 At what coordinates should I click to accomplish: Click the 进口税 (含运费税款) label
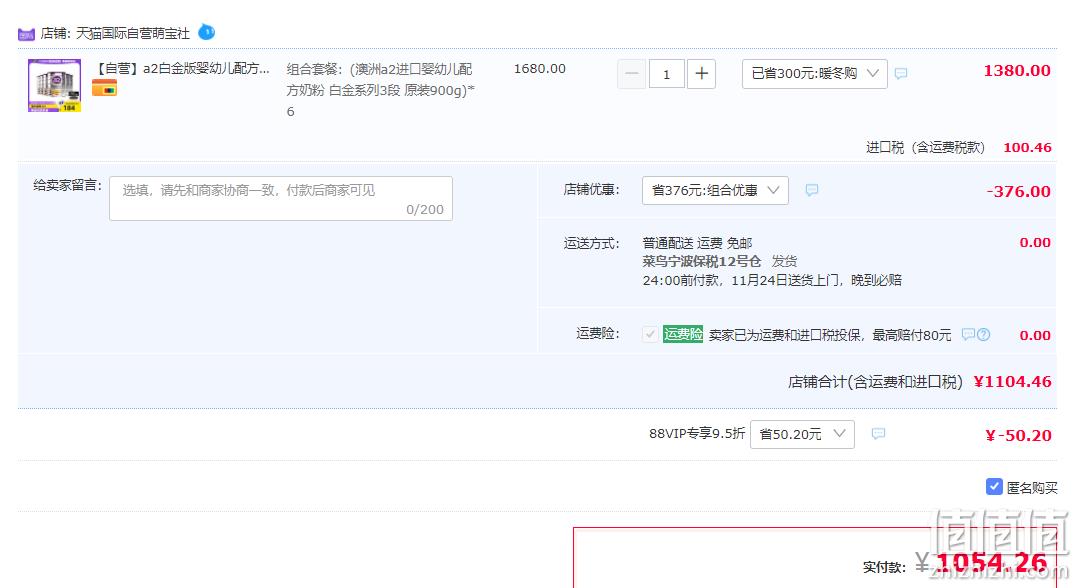click(x=925, y=147)
